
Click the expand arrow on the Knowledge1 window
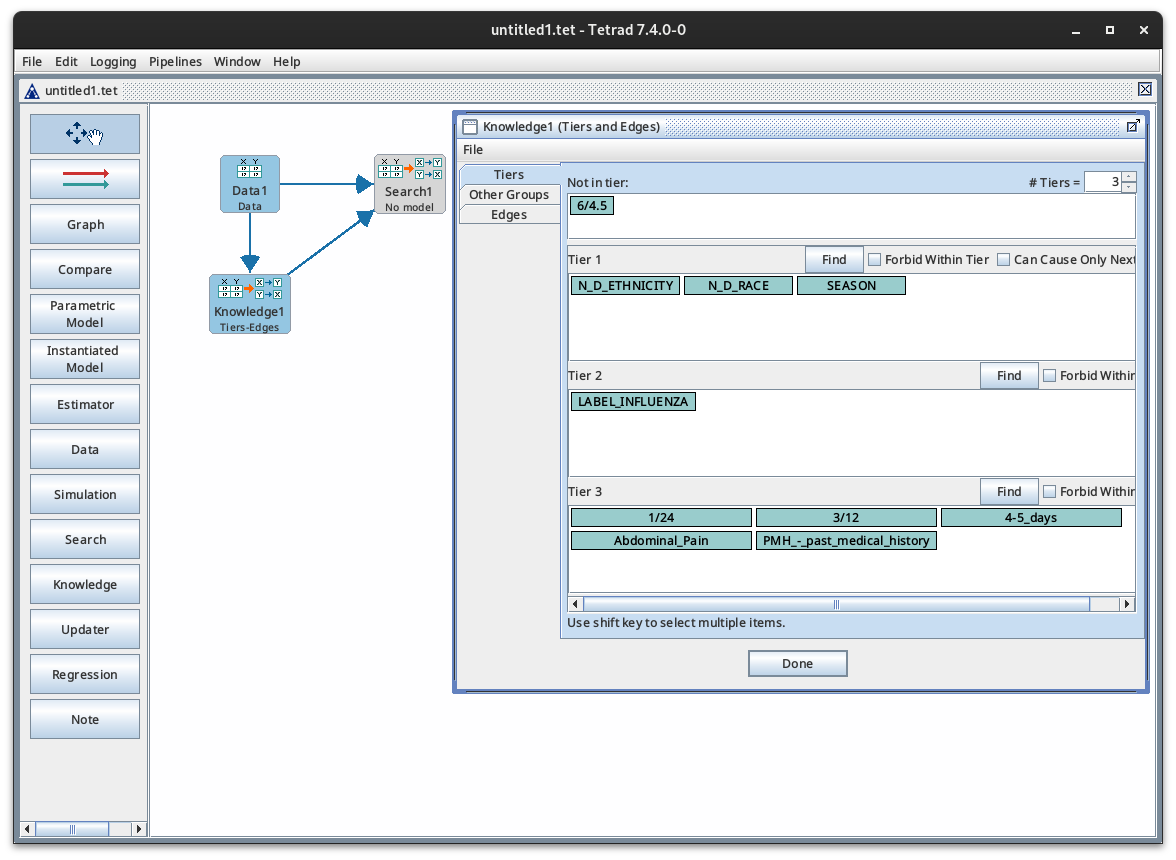click(x=1132, y=126)
